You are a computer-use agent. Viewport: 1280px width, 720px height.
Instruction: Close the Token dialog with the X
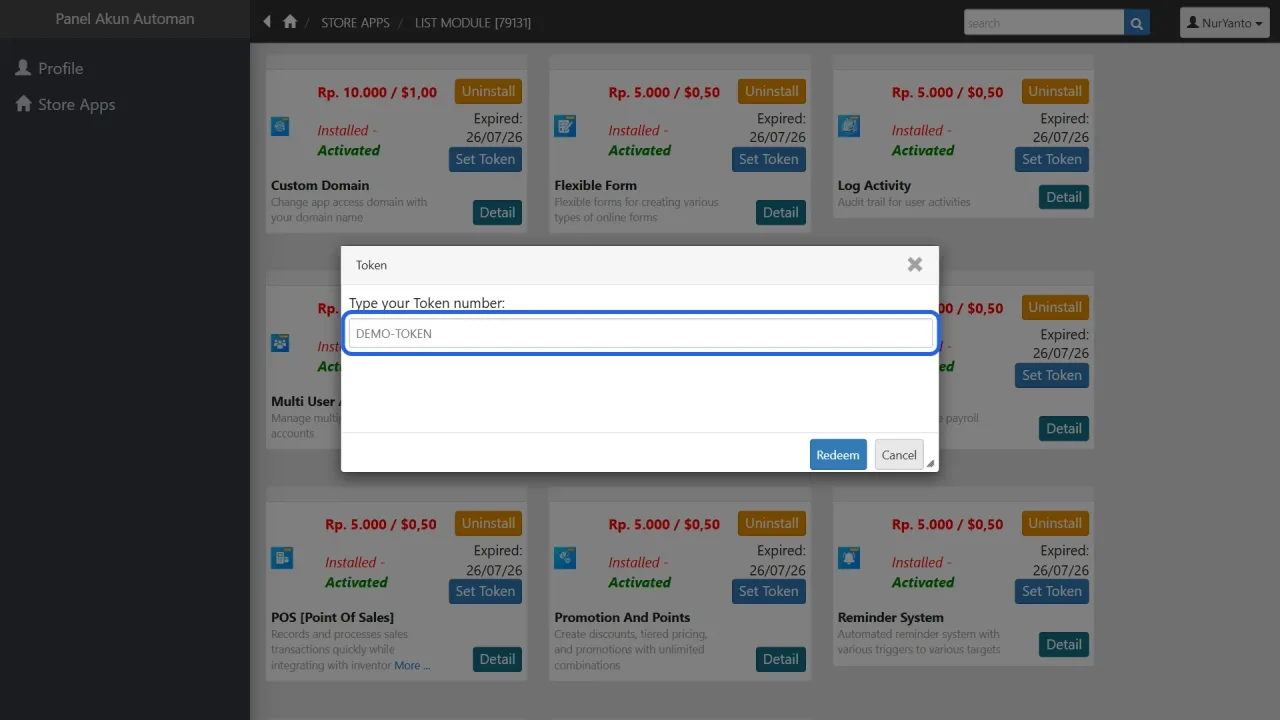914,265
